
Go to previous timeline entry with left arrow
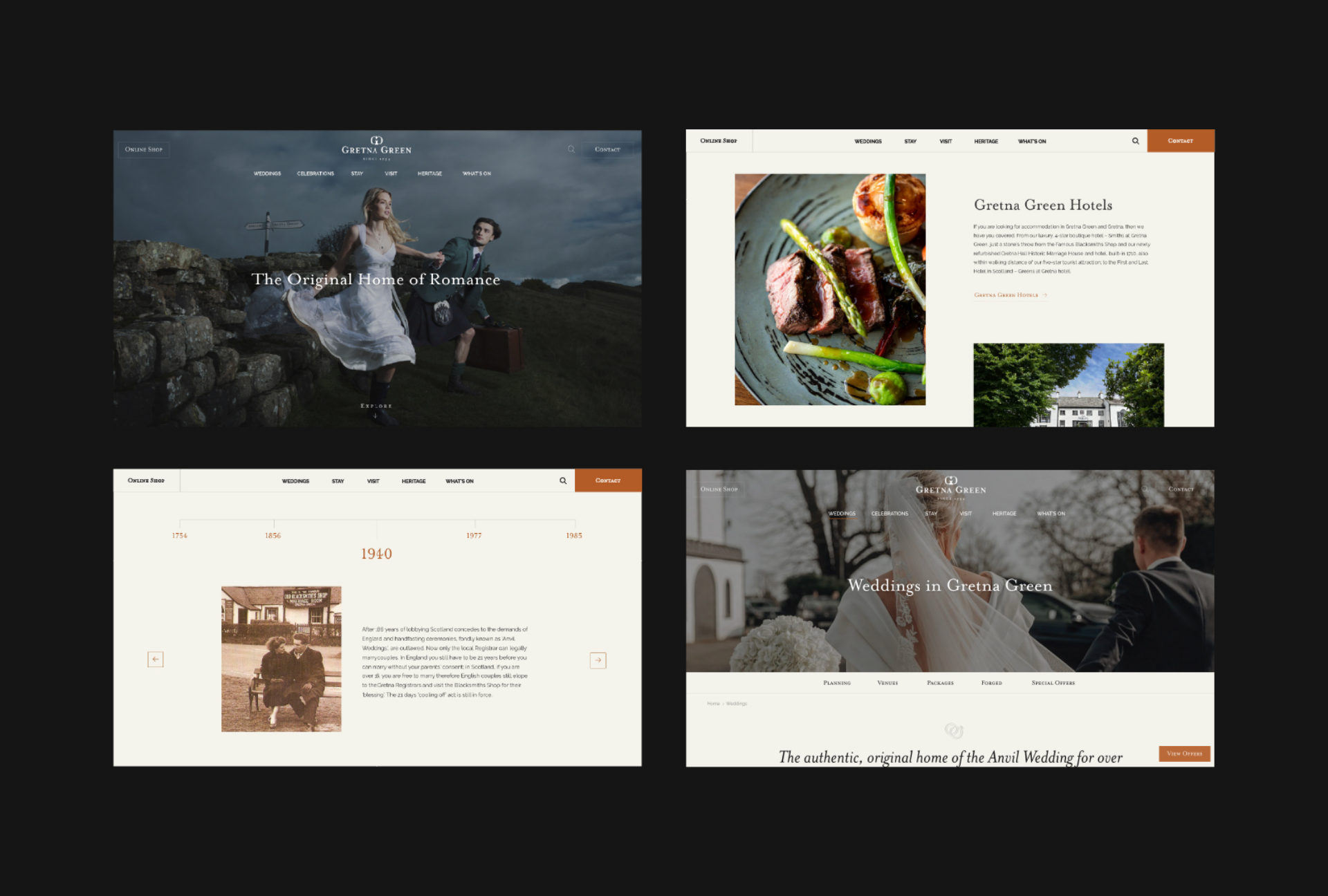tap(156, 660)
